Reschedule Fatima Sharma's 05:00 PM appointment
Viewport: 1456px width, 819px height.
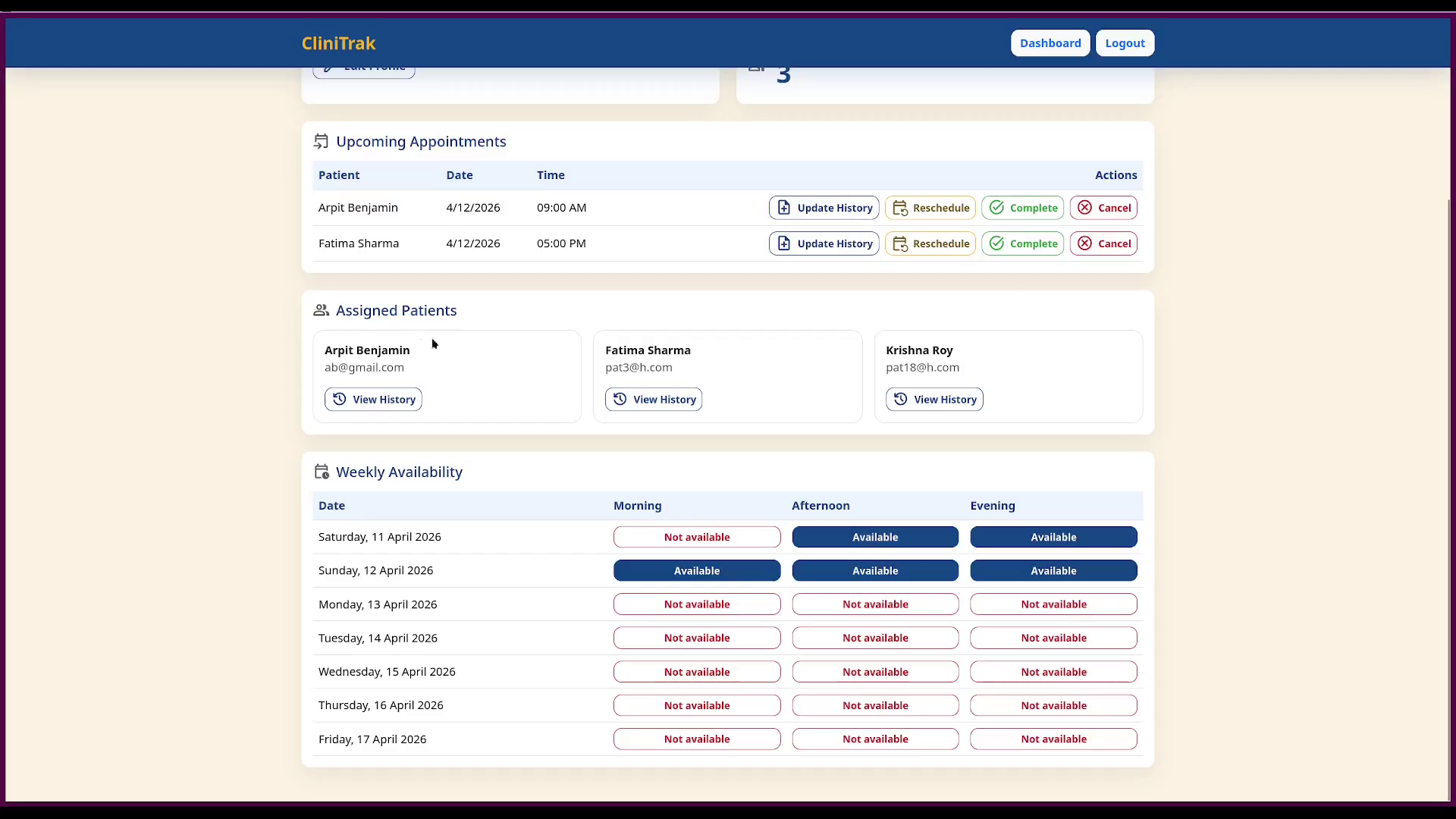[930, 243]
